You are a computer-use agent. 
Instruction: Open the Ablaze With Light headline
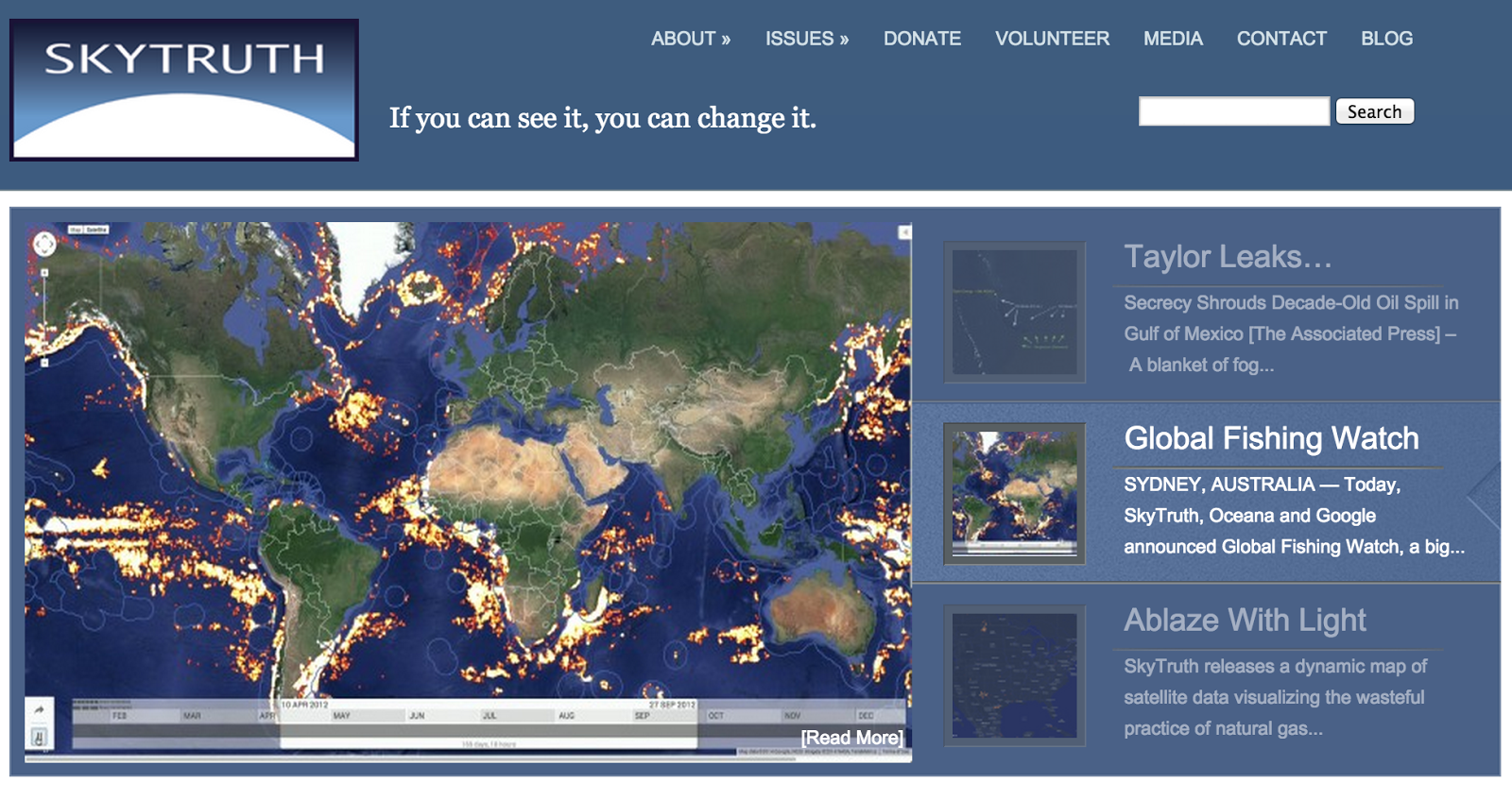coord(1246,620)
